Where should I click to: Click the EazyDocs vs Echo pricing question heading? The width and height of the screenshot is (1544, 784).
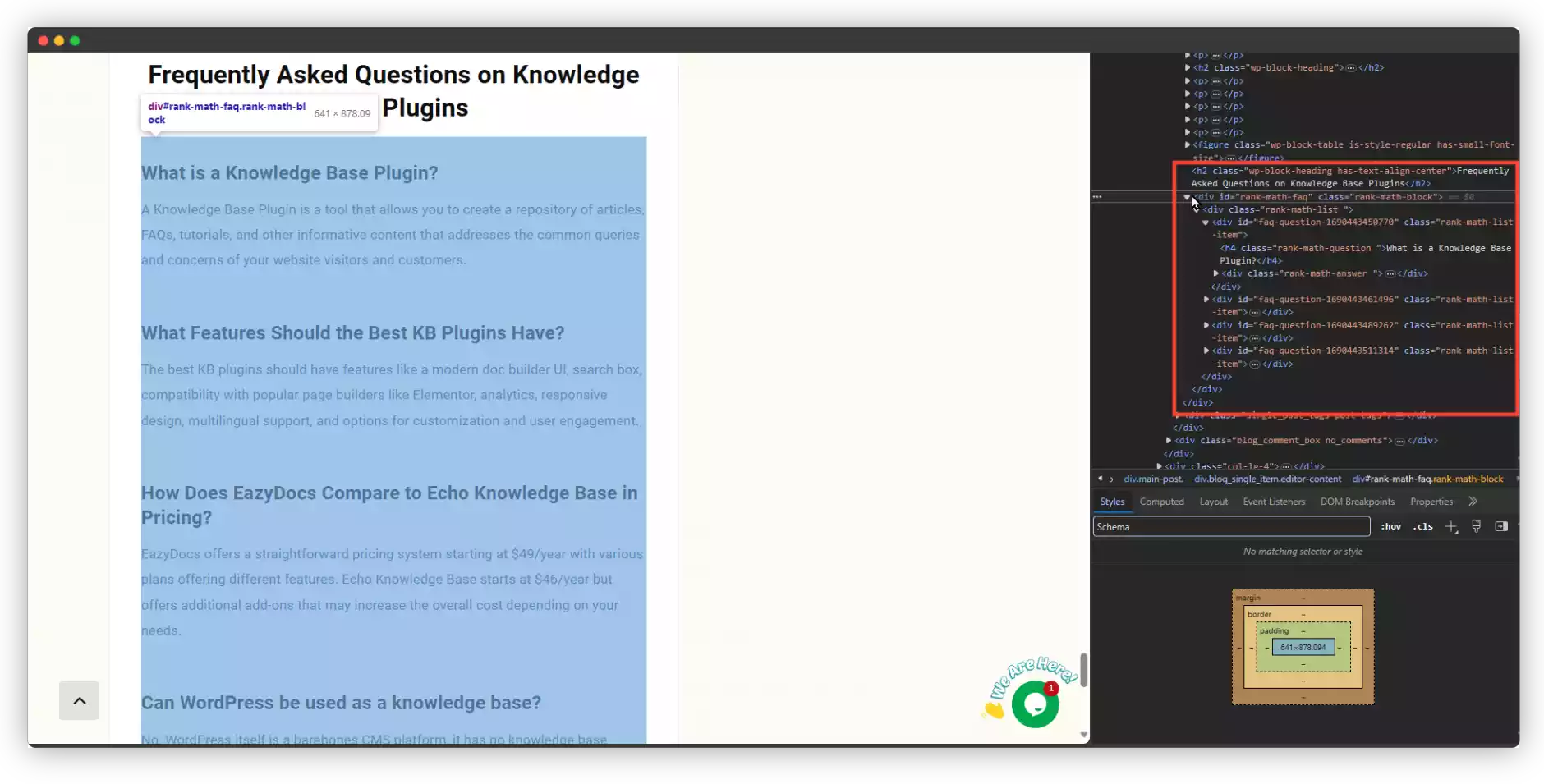(389, 505)
